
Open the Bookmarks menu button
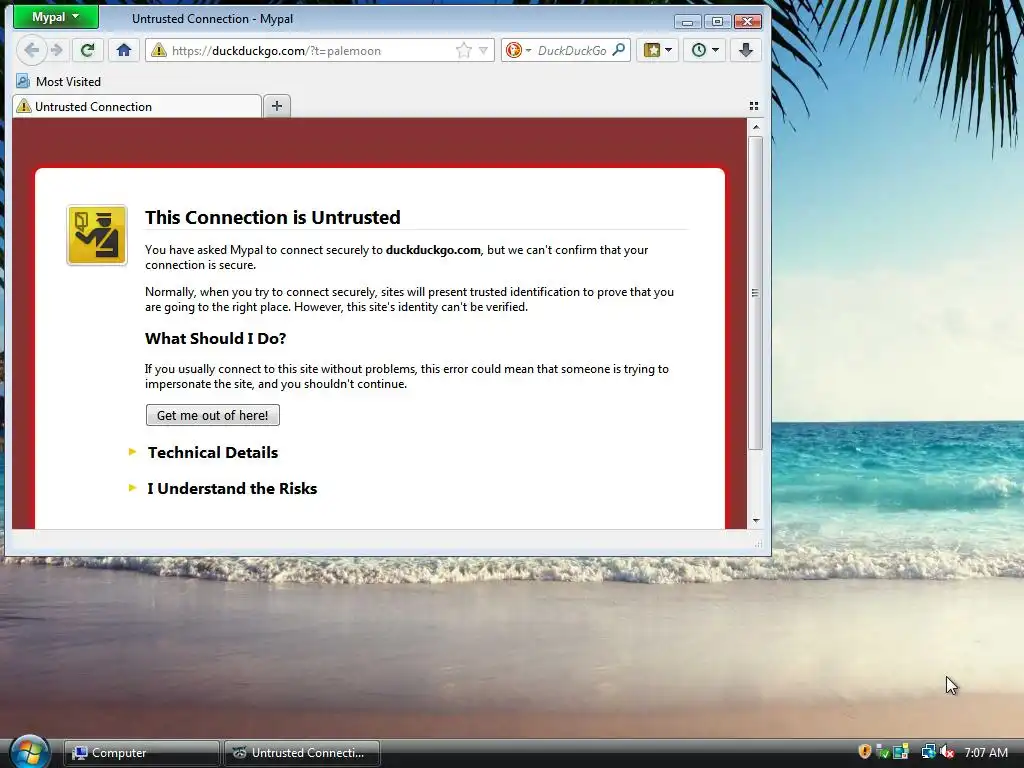pyautogui.click(x=657, y=50)
